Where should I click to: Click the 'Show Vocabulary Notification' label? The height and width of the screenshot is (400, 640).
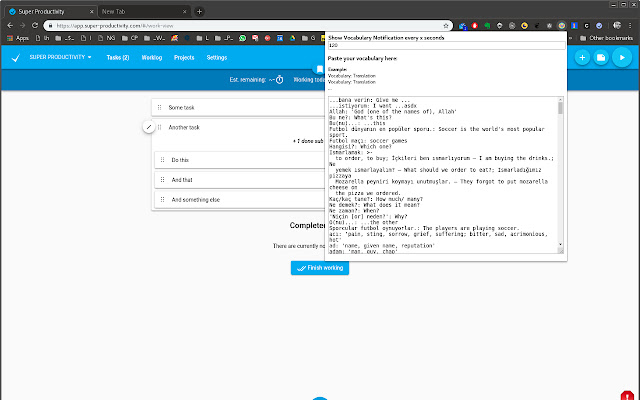click(386, 38)
